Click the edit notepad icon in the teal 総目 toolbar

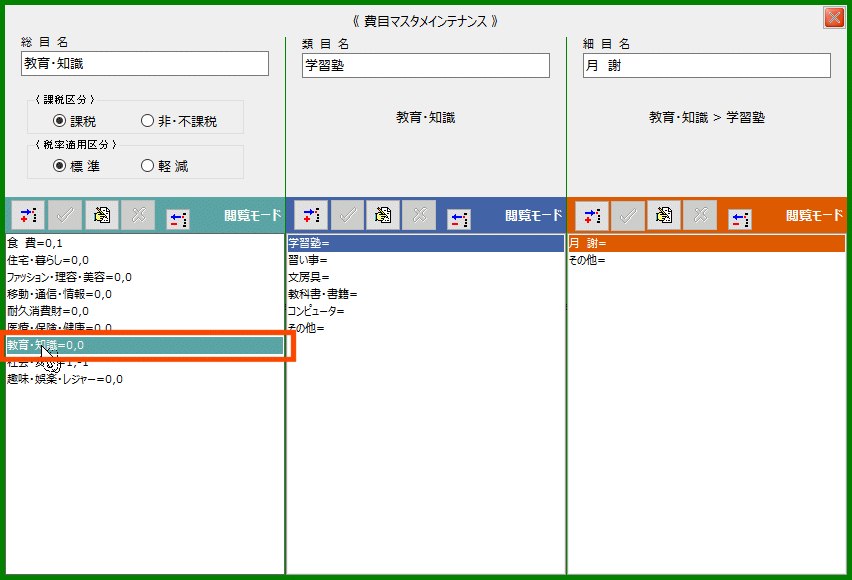coord(102,215)
